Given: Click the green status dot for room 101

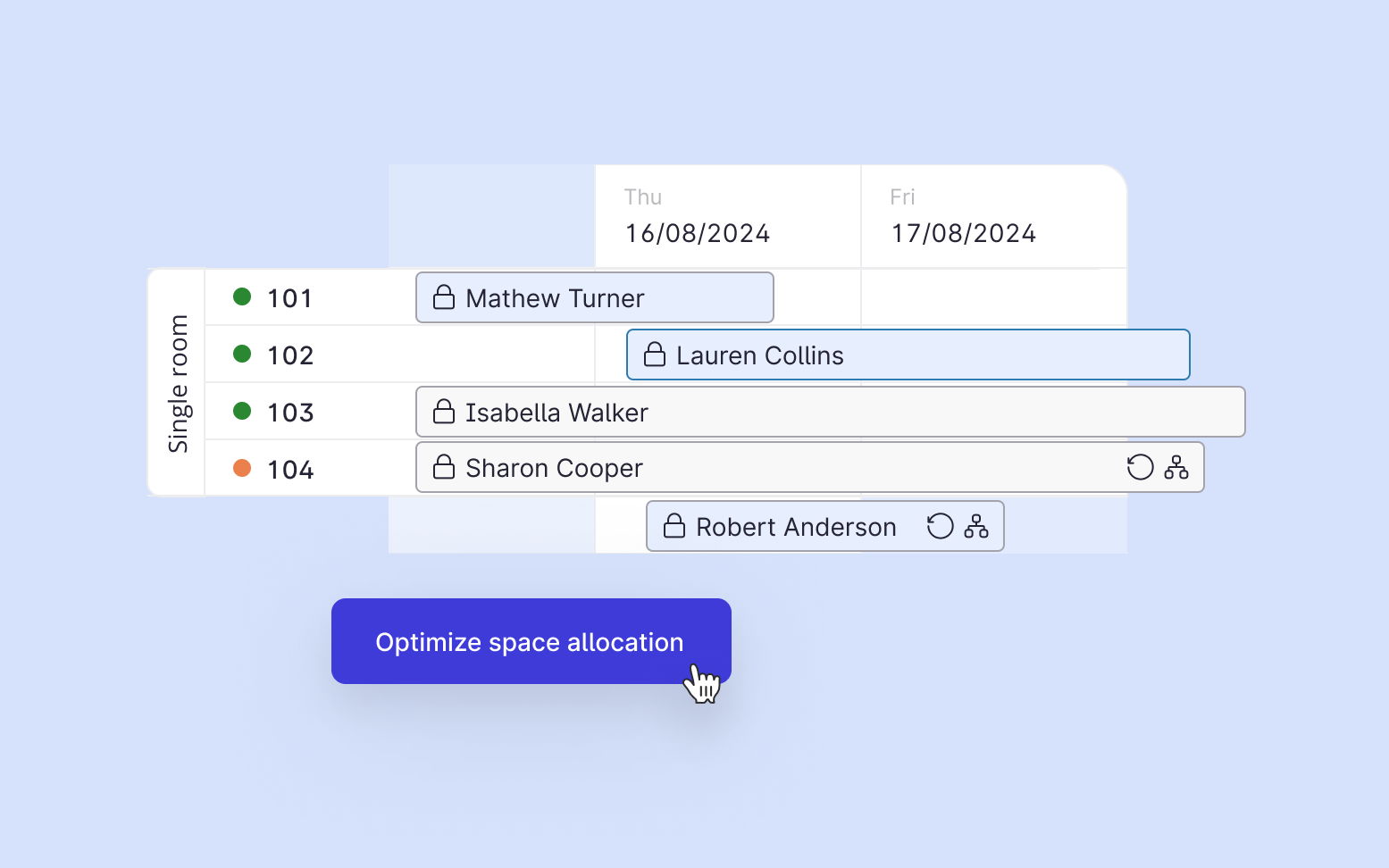Looking at the screenshot, I should 242,296.
